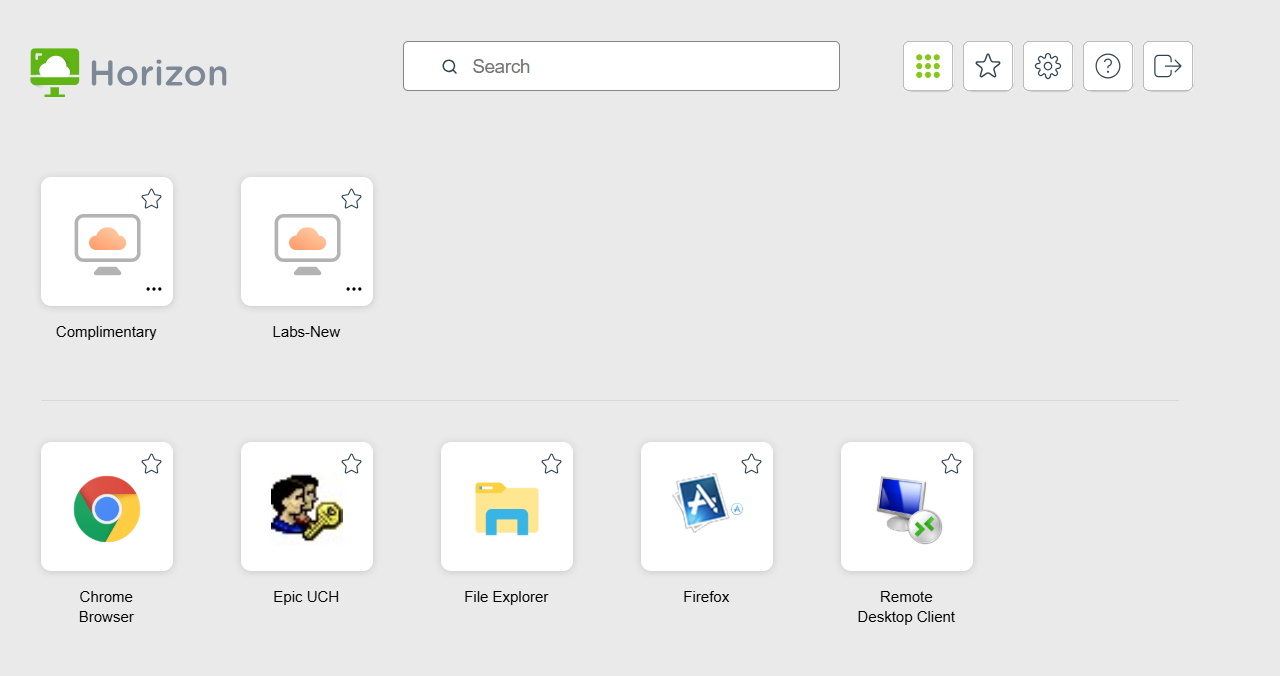Click the Horizon cloud logo

pos(55,72)
